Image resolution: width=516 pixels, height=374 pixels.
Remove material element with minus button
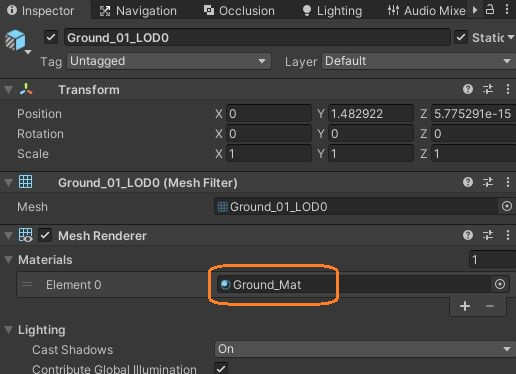pyautogui.click(x=490, y=306)
